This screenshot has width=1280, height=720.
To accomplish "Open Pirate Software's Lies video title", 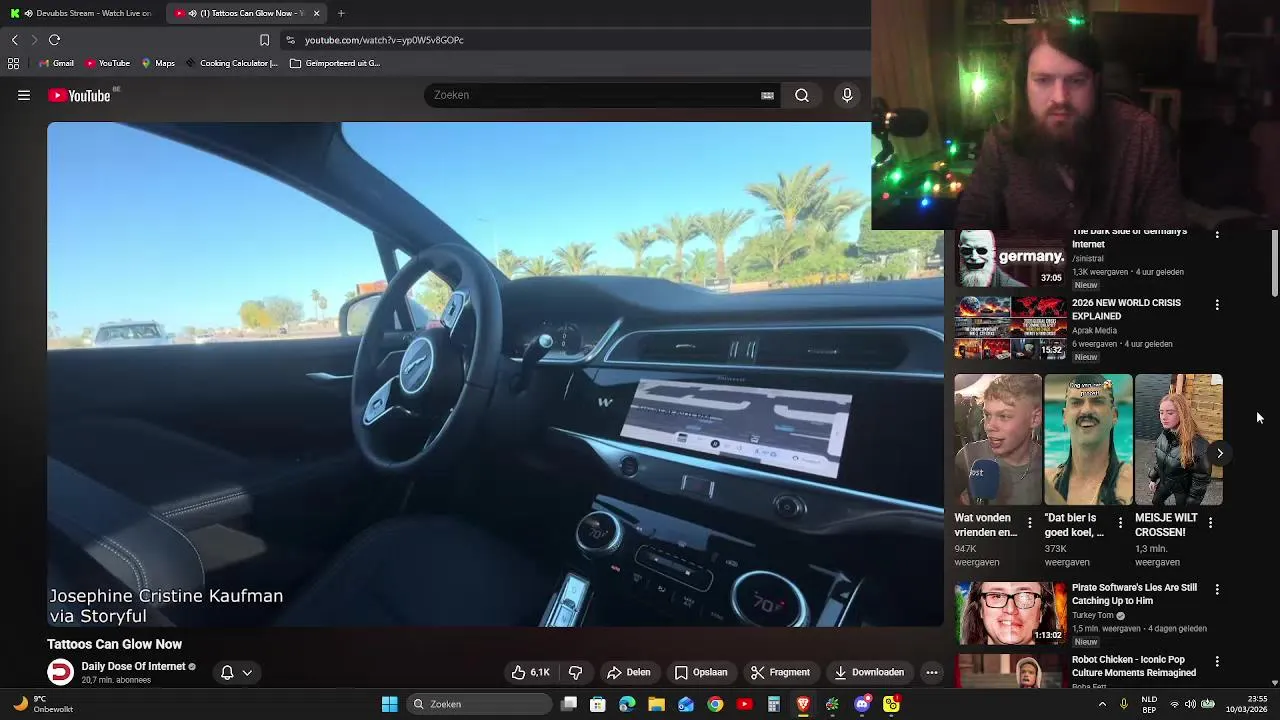I will (1134, 594).
